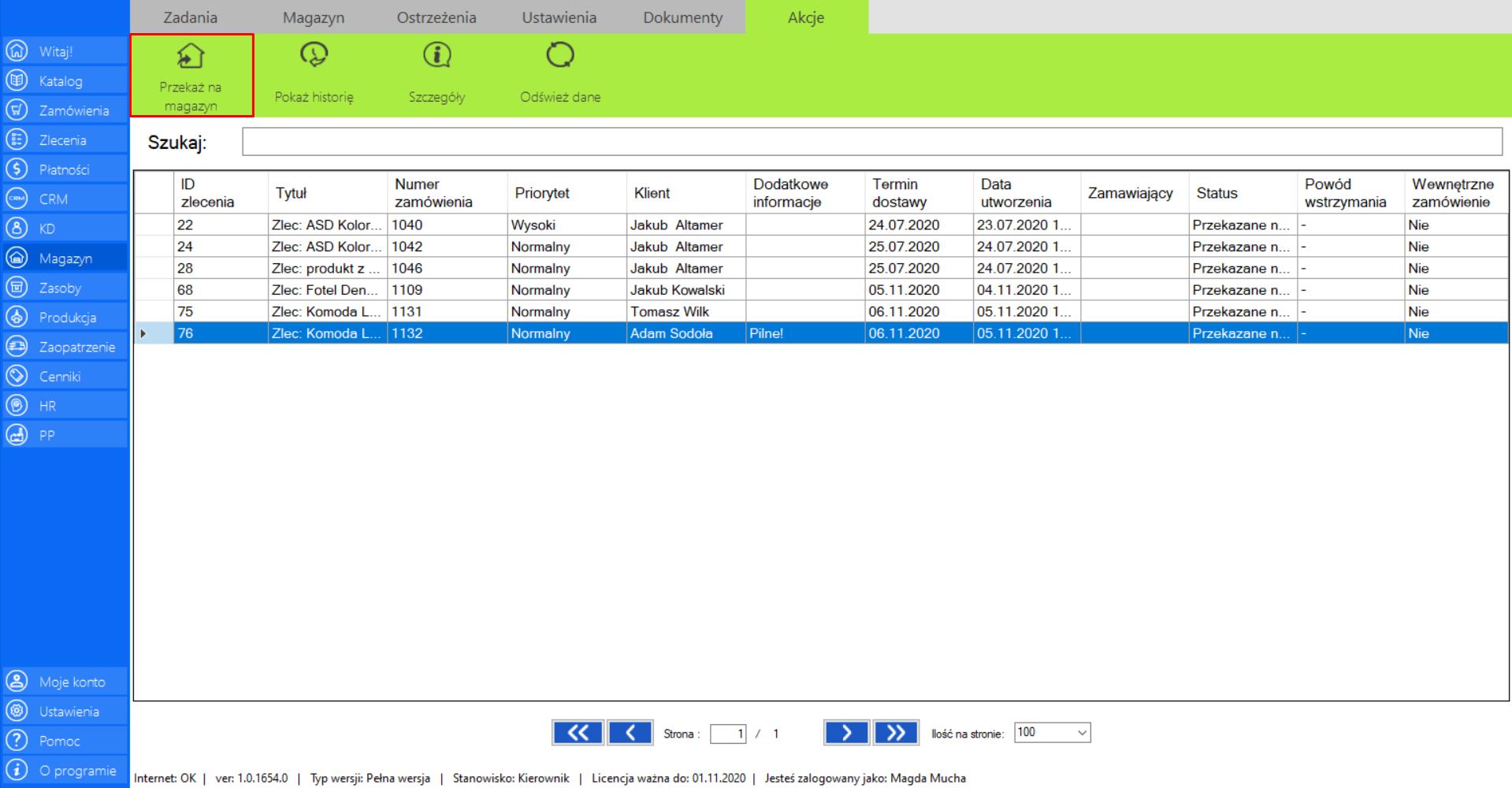Sort by Tytuł column header
Viewport: 1512px width, 788px height.
click(x=328, y=193)
